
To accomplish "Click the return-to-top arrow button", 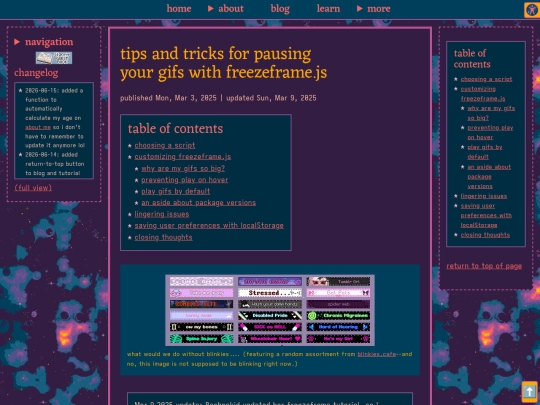I will click(x=529, y=392).
